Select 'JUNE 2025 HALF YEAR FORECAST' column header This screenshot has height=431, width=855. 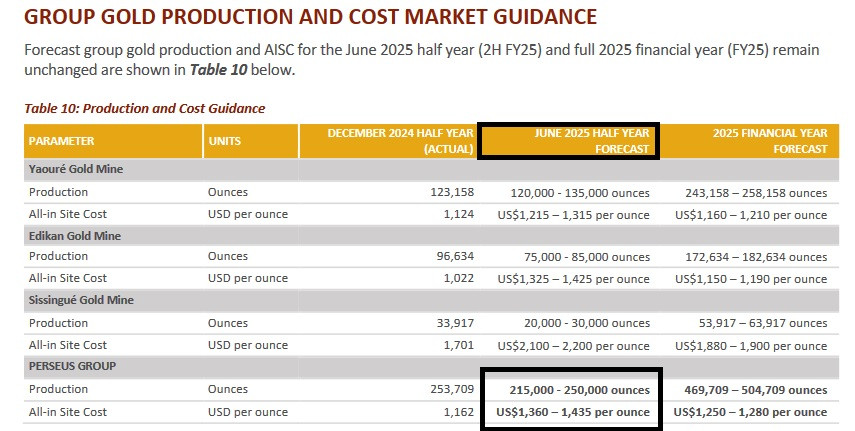coord(568,141)
